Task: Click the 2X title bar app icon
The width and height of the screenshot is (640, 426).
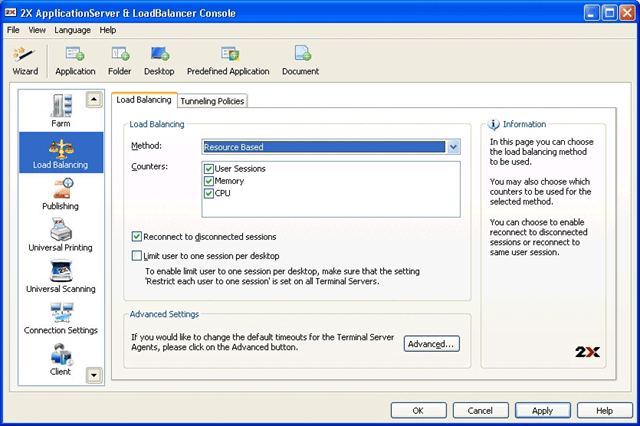Action: point(10,13)
